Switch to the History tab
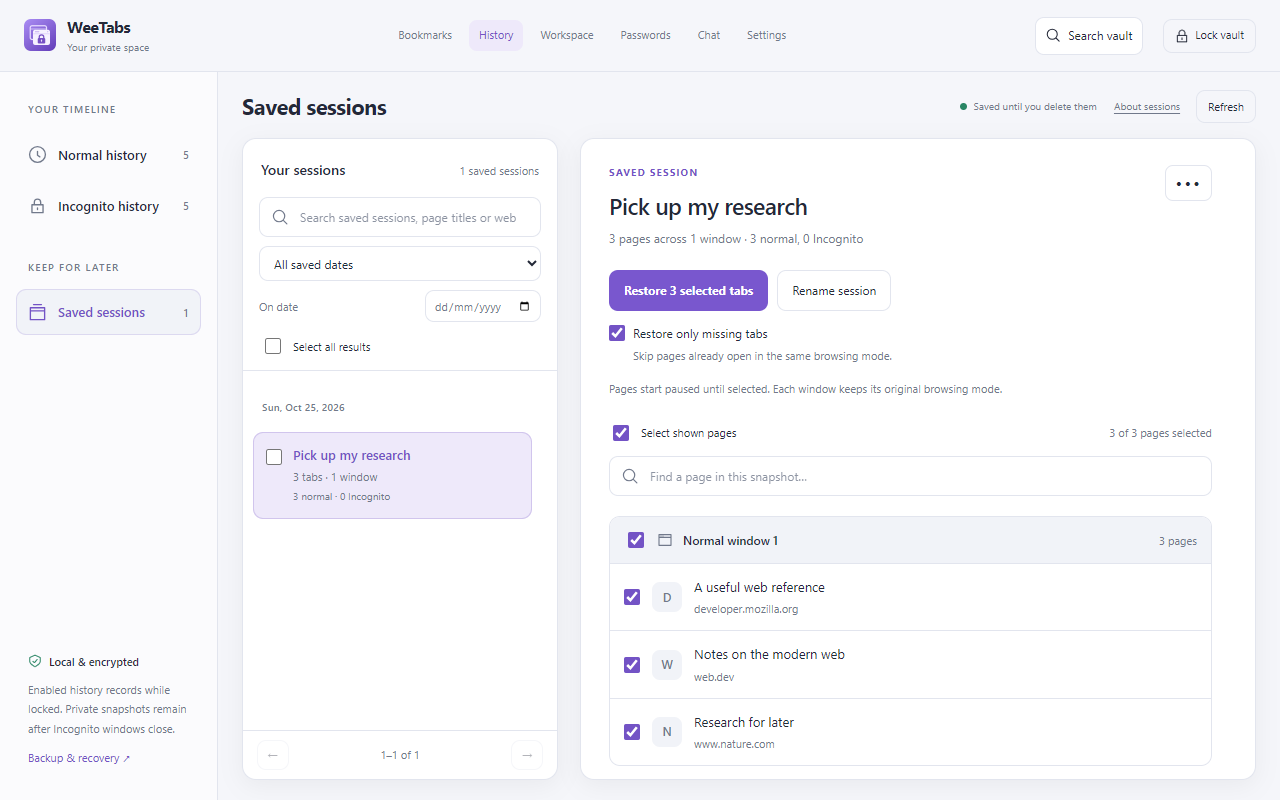This screenshot has height=800, width=1280. point(496,35)
